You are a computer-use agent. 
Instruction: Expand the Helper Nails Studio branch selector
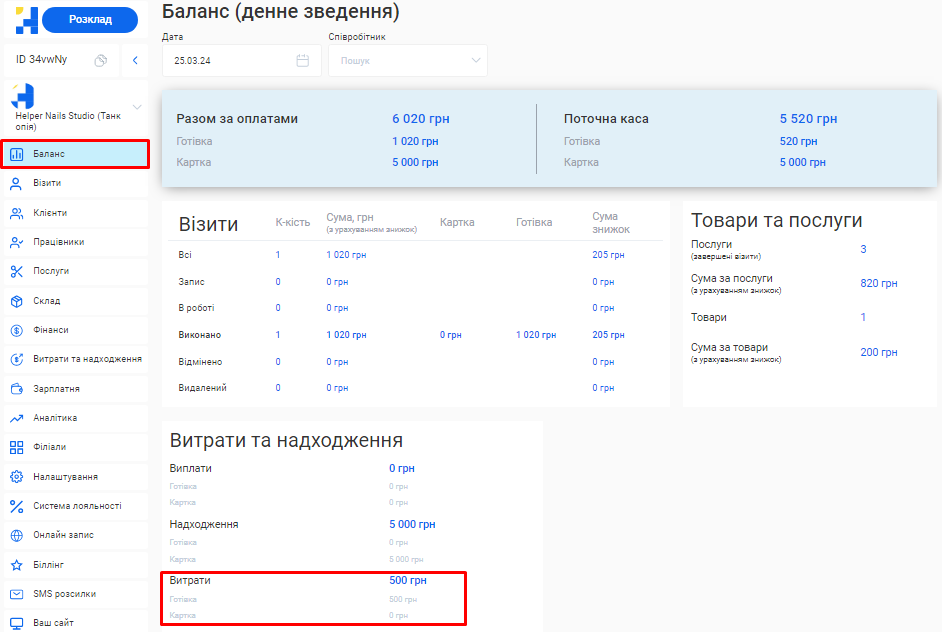[x=137, y=107]
